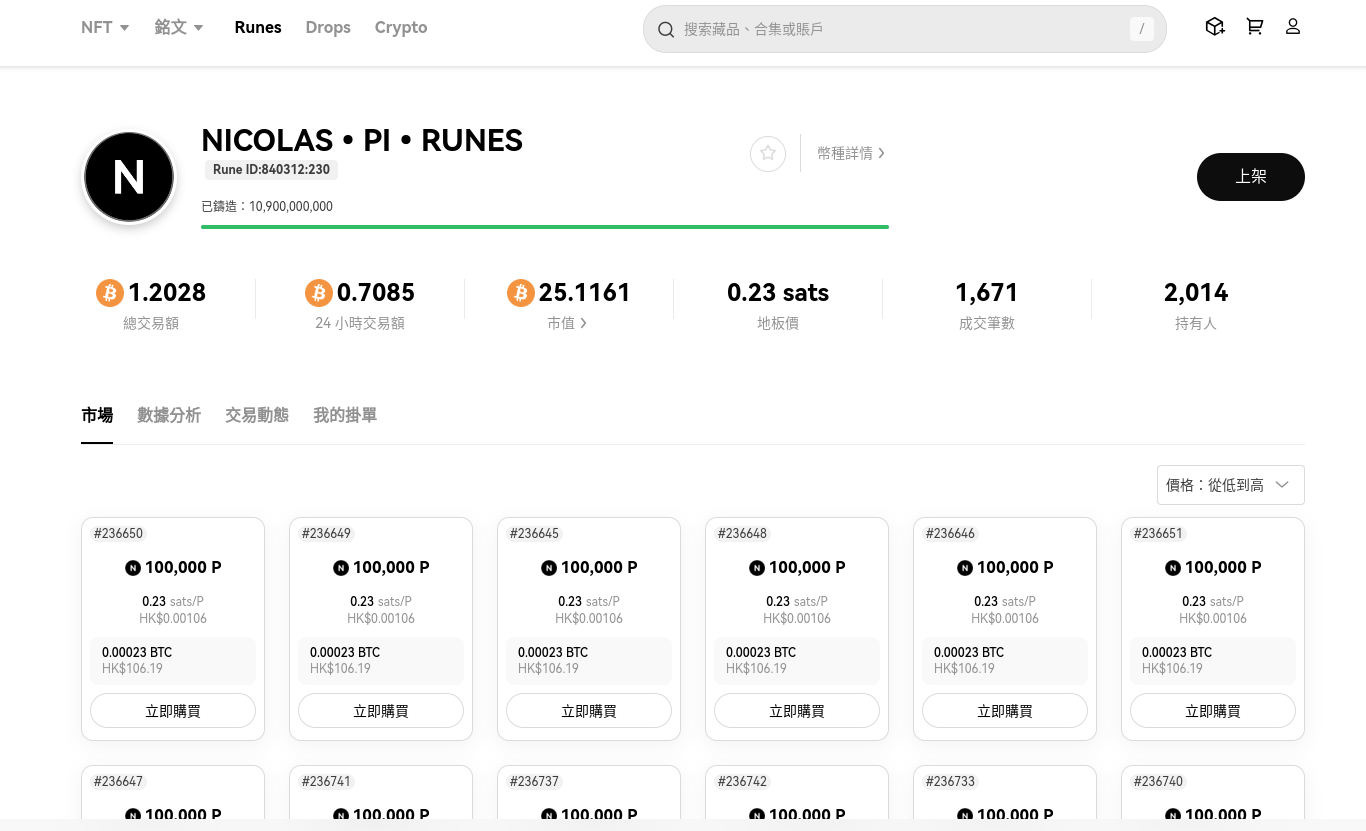This screenshot has height=831, width=1366.
Task: Click the cube wallet icon in header
Action: point(1215,27)
